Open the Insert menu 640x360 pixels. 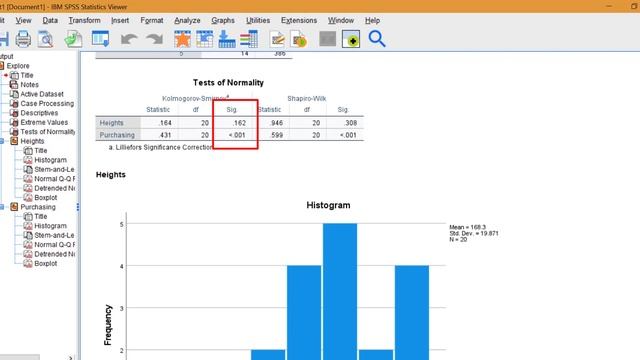pos(120,20)
